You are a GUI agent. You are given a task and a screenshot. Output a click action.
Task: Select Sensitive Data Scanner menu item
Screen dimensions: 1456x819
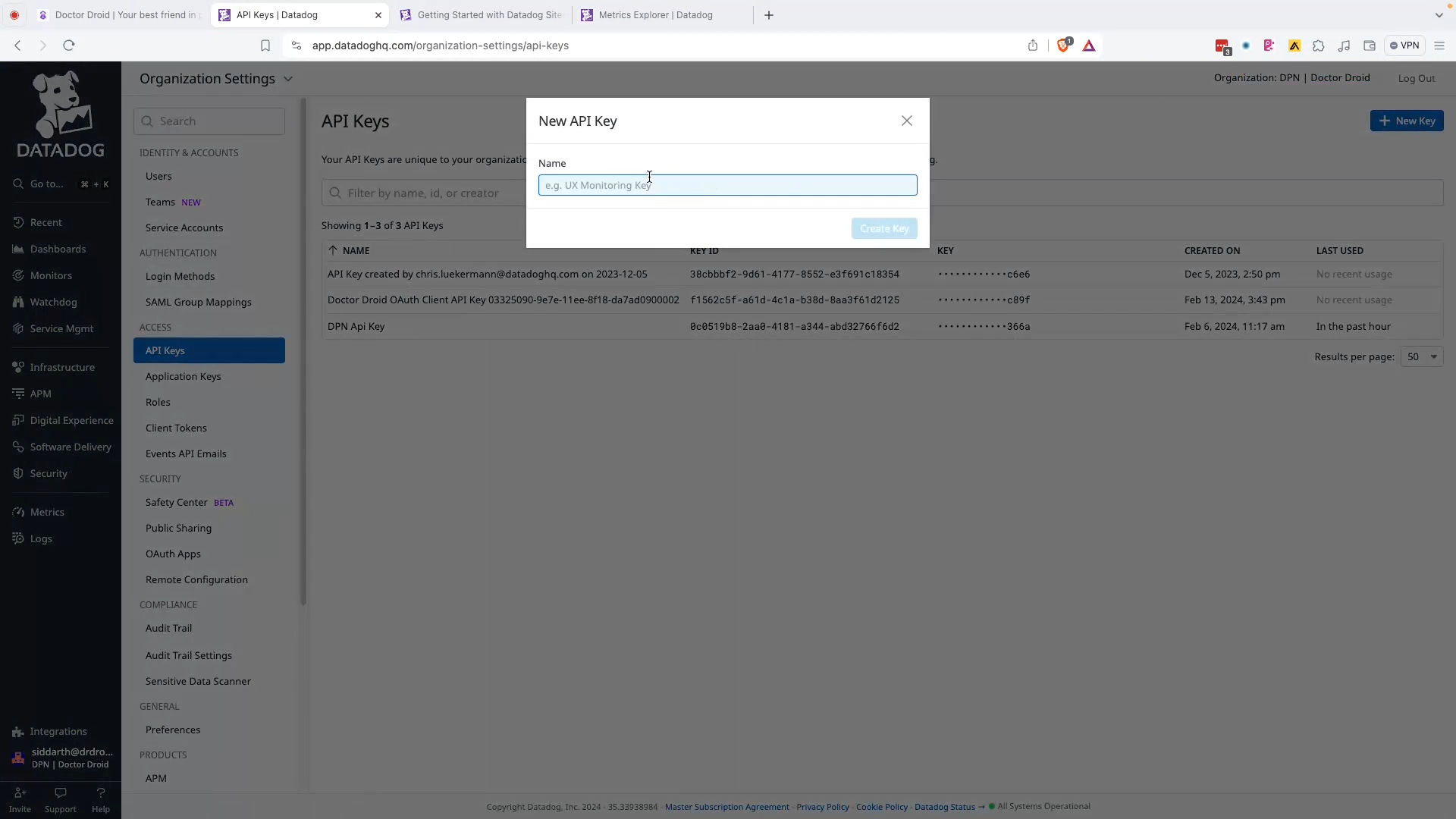(x=198, y=681)
